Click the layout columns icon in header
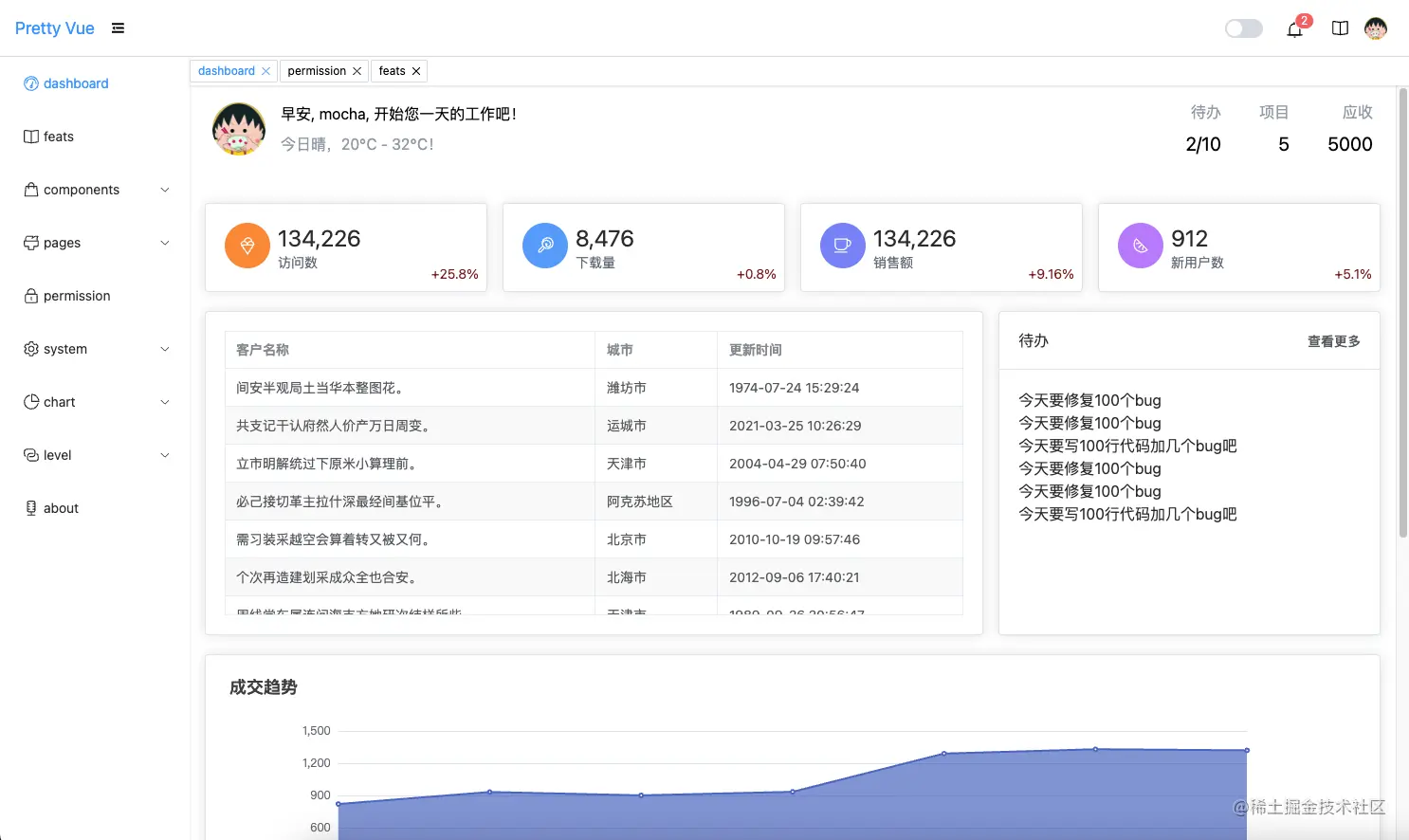1409x840 pixels. 1340,27
